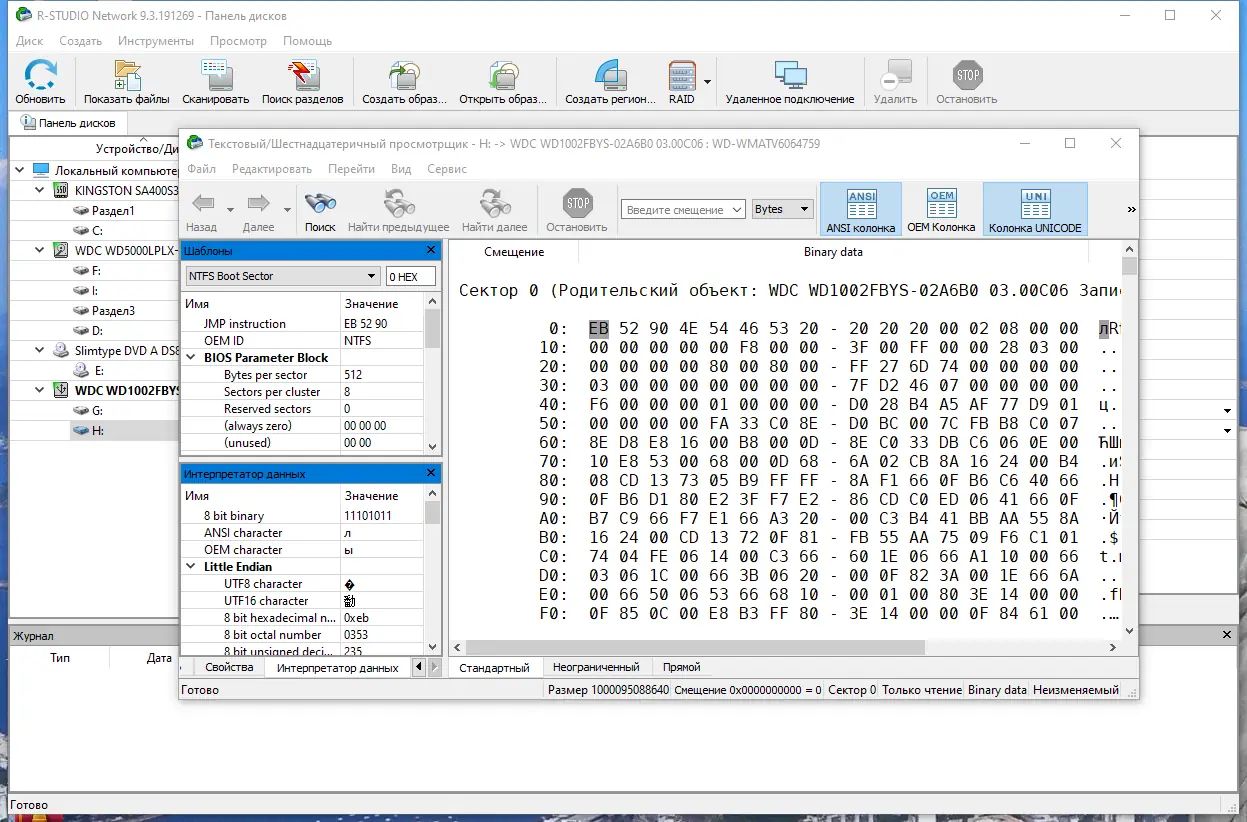Click Остановить in hex viewer toolbar
Viewport: 1247px width, 822px height.
(577, 204)
